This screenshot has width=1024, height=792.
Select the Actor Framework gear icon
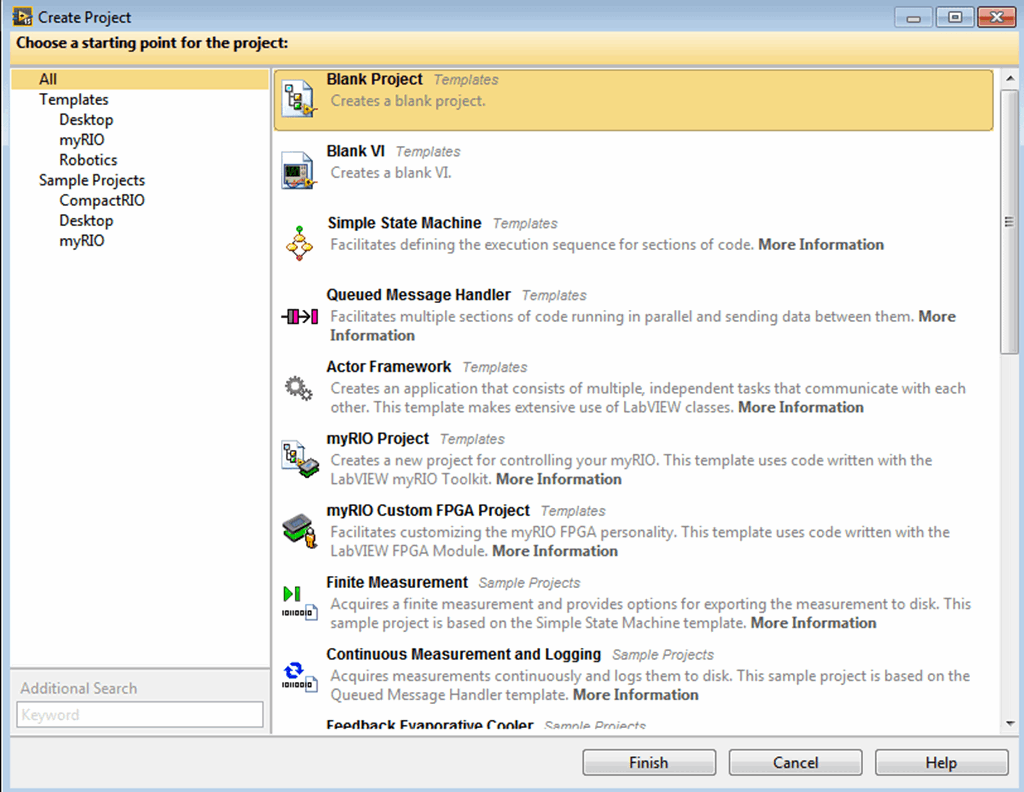click(298, 388)
